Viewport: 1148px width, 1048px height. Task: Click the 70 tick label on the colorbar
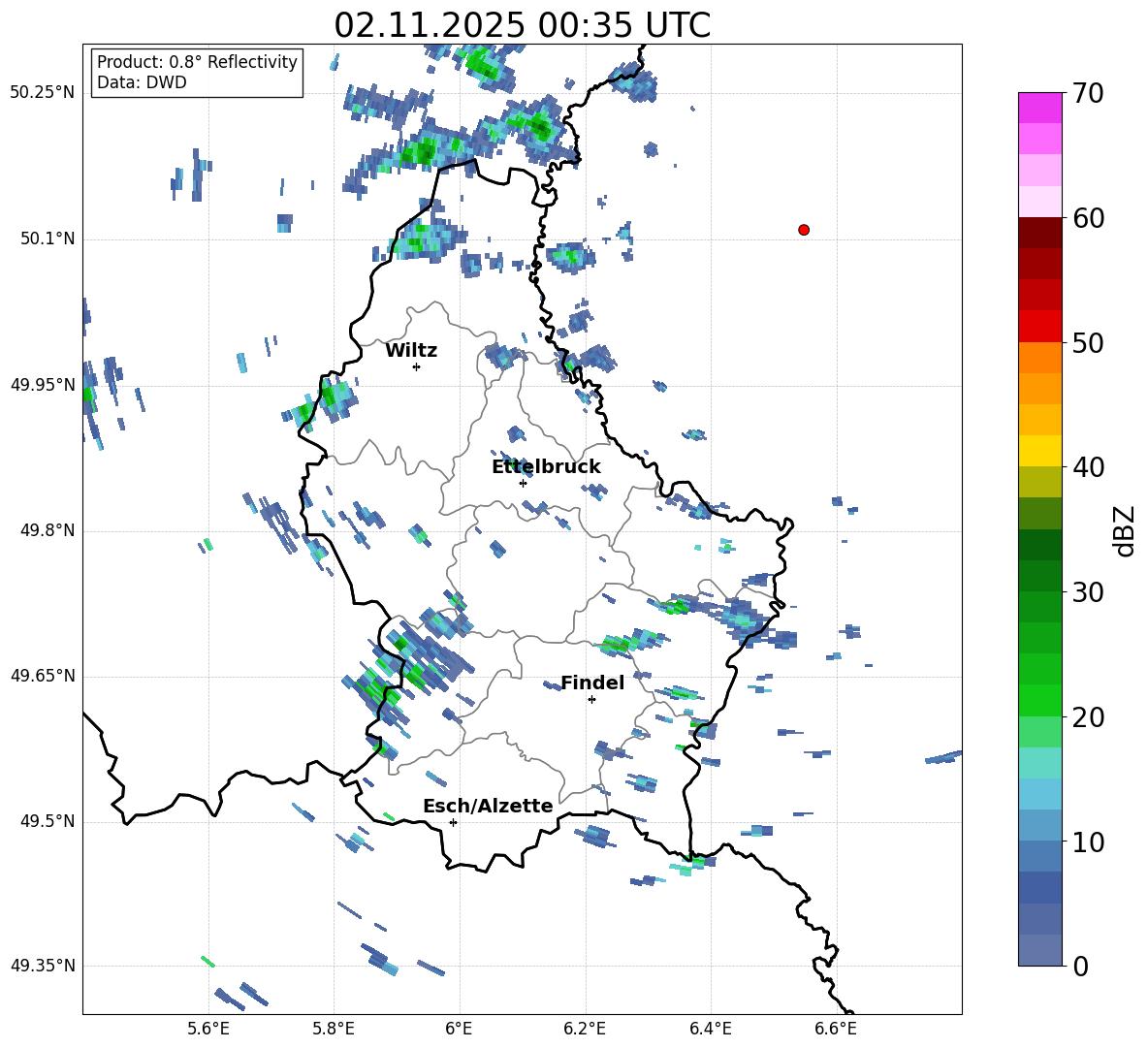click(x=1089, y=94)
